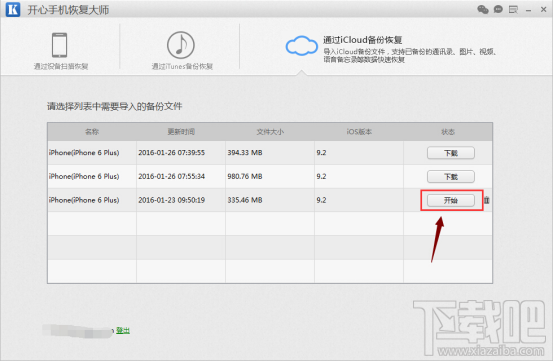Click the 请选择列表中需要导入的备份文件 heading
This screenshot has height=361, width=553.
tap(115, 106)
